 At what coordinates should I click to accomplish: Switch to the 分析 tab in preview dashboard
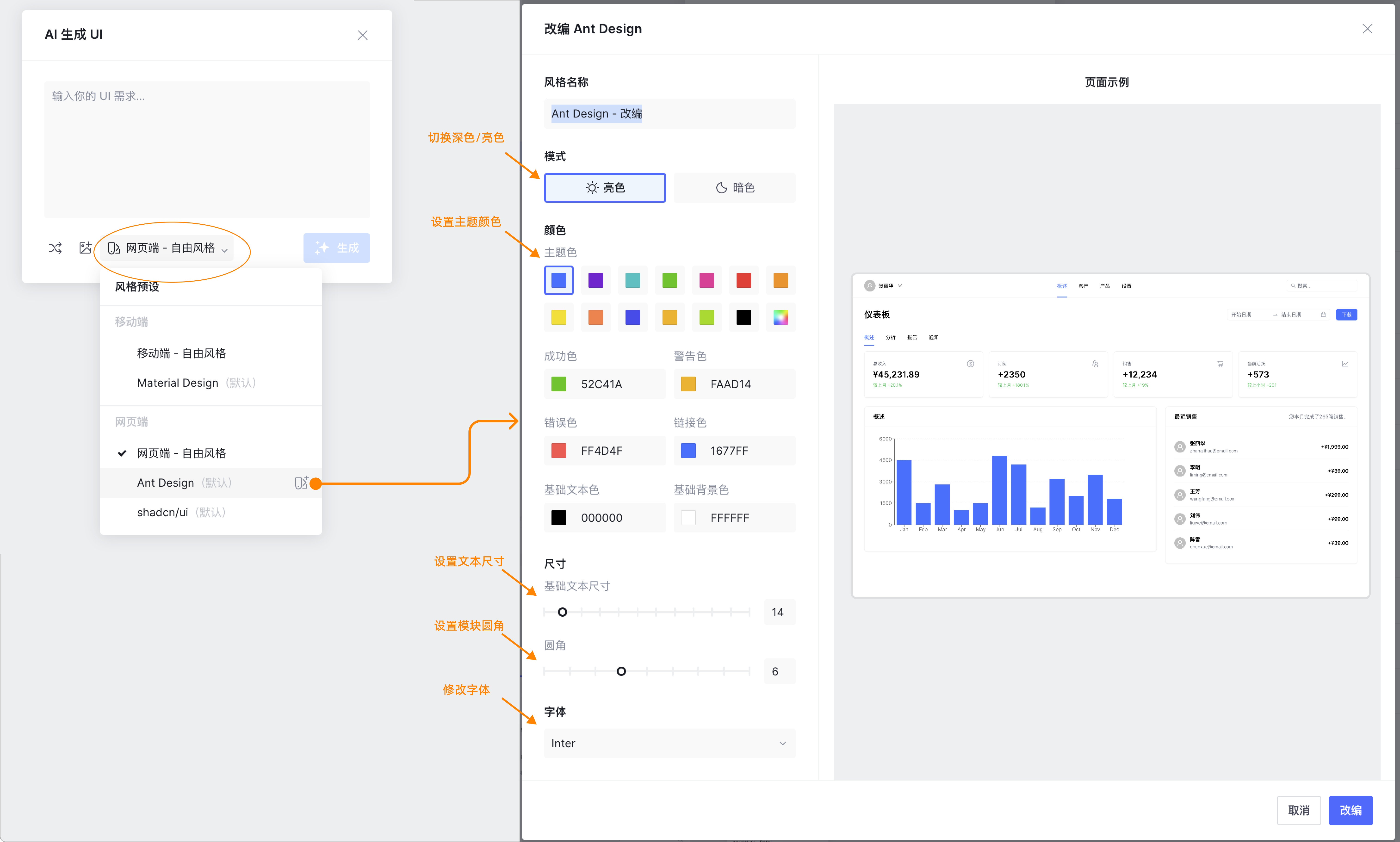tap(891, 337)
